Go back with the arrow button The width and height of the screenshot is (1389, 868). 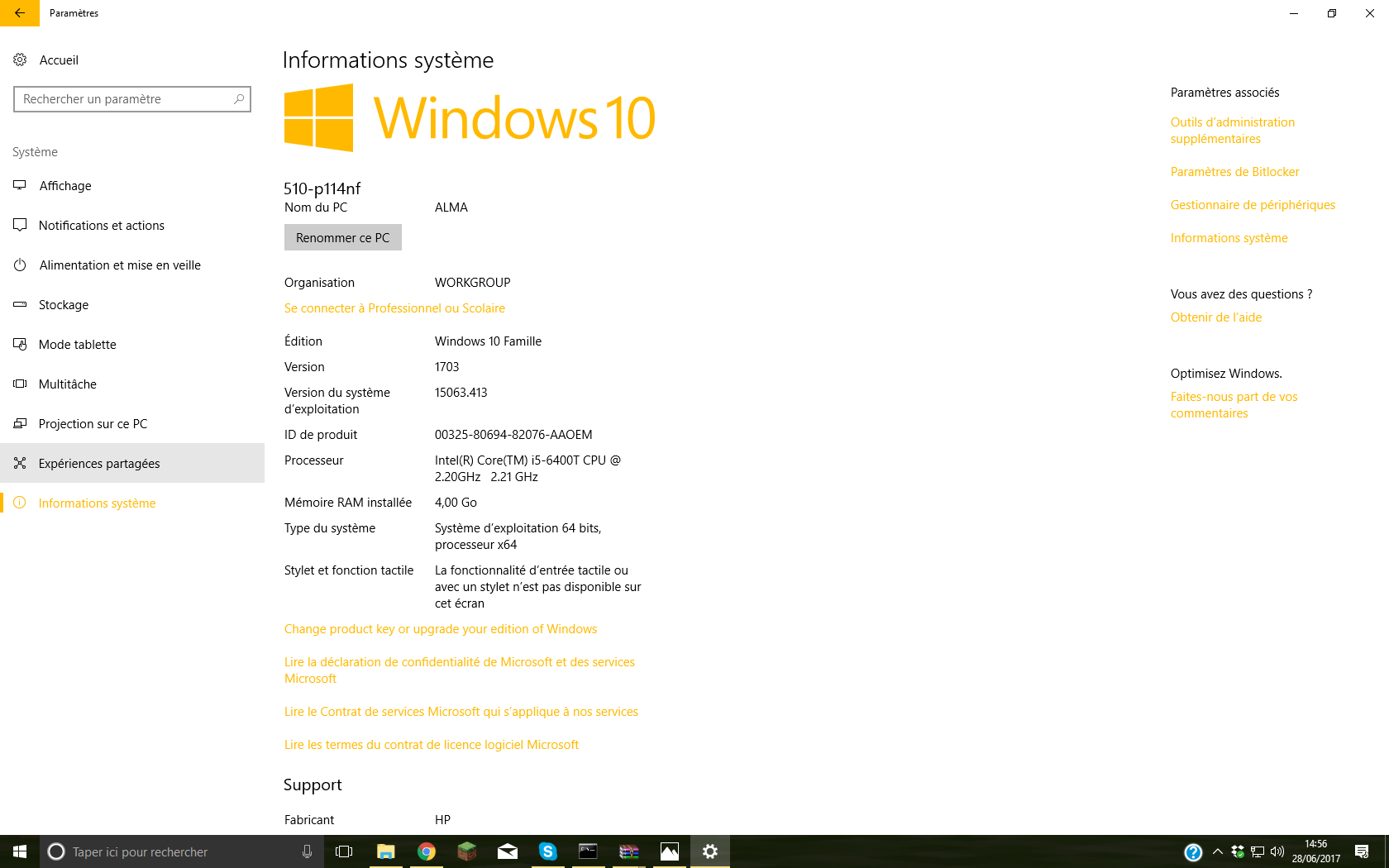coord(20,13)
